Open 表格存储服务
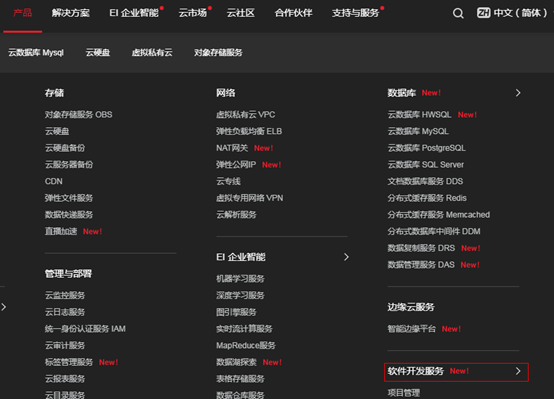 (240, 379)
